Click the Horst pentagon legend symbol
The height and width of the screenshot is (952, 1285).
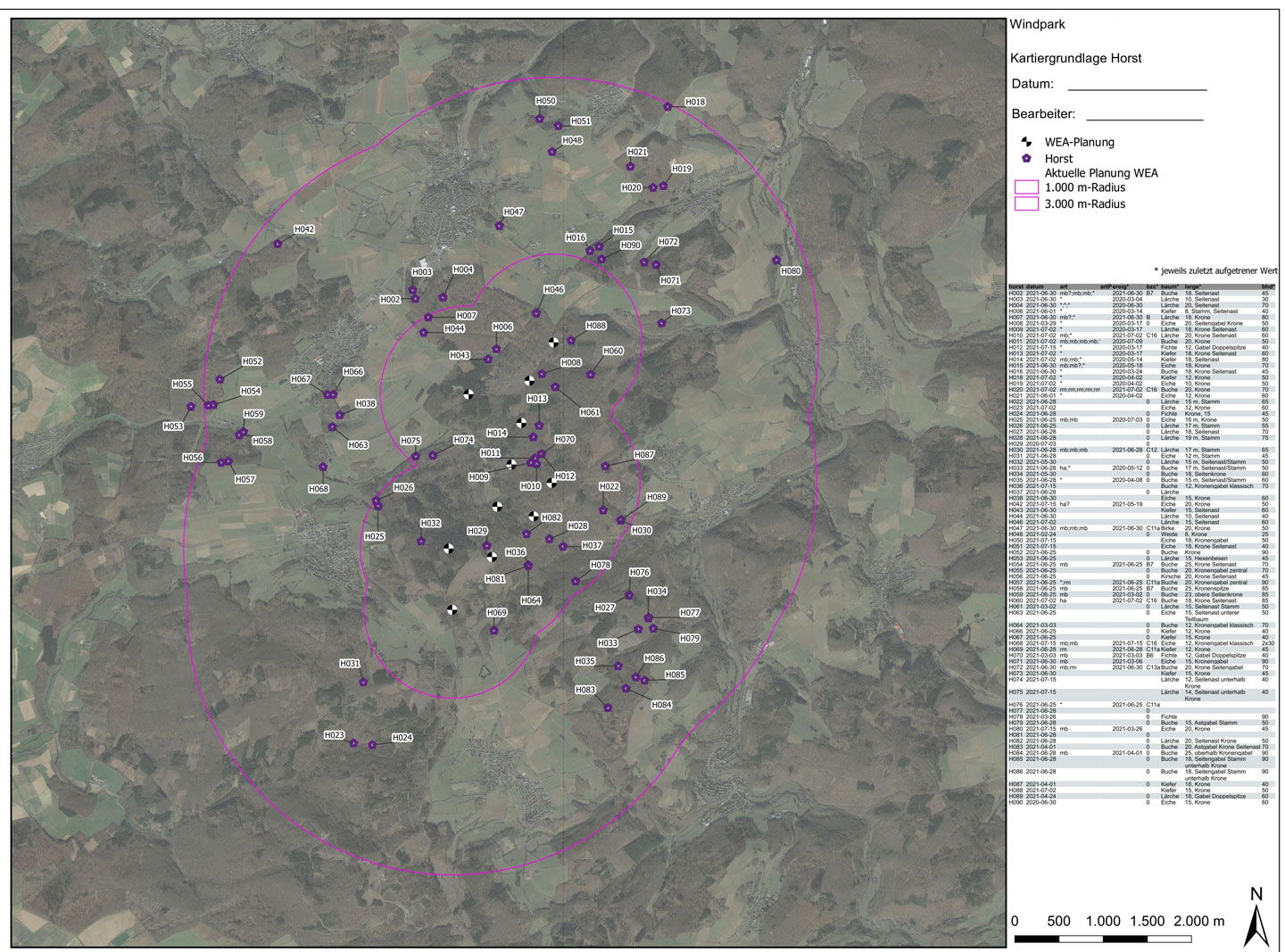tap(1026, 158)
